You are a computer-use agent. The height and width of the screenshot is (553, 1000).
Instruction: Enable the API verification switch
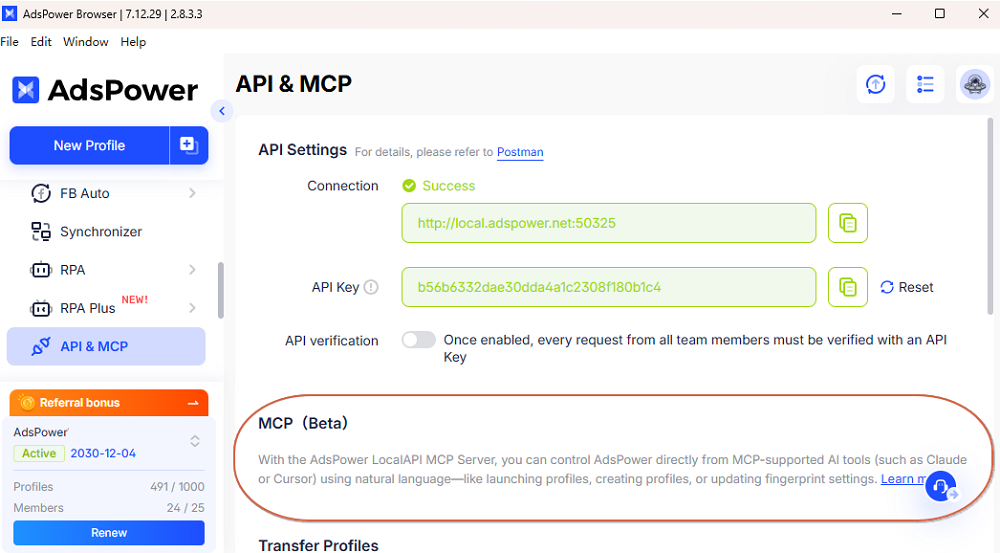(x=418, y=340)
